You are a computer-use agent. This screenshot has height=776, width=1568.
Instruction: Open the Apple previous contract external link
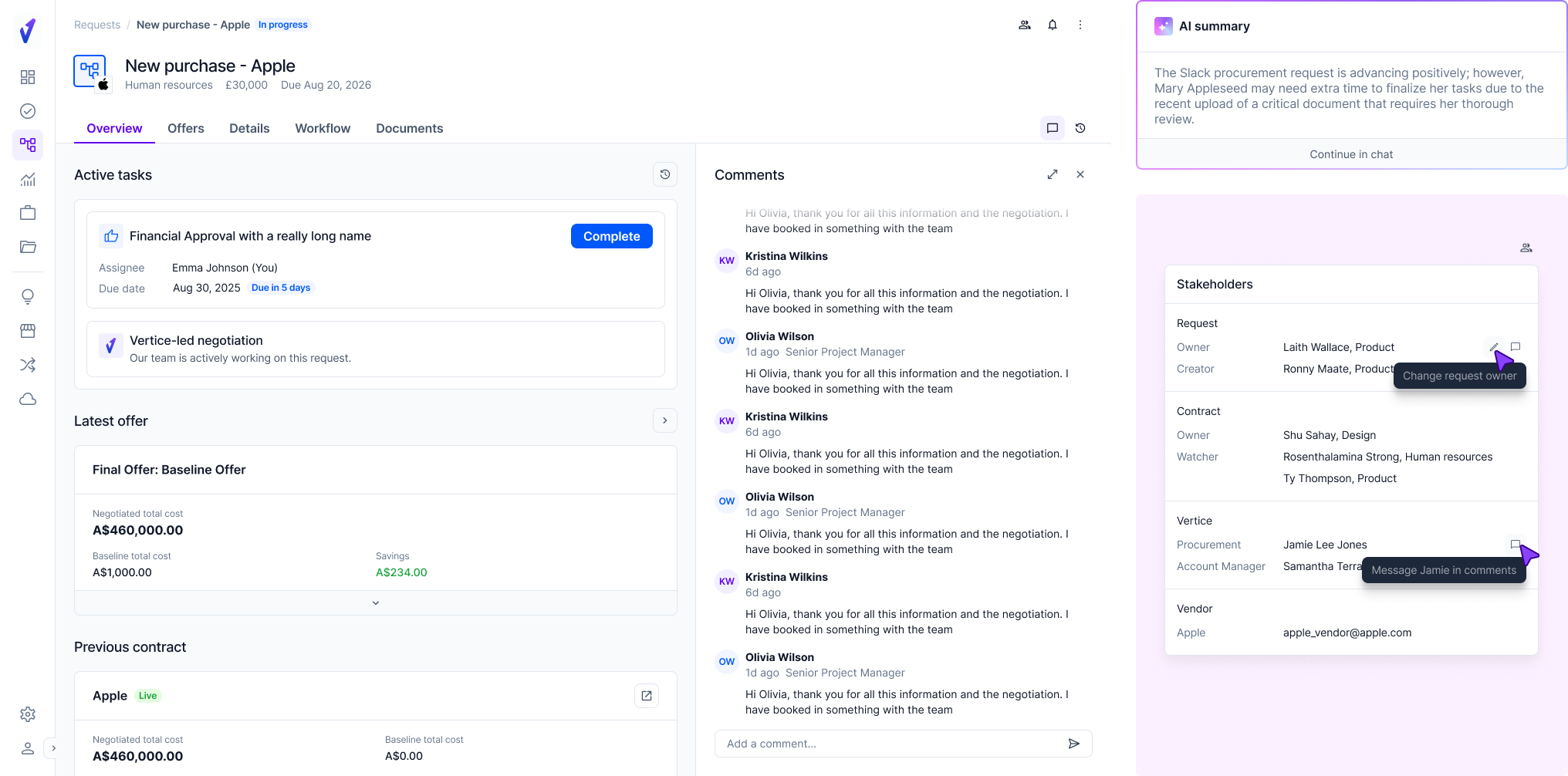(647, 696)
